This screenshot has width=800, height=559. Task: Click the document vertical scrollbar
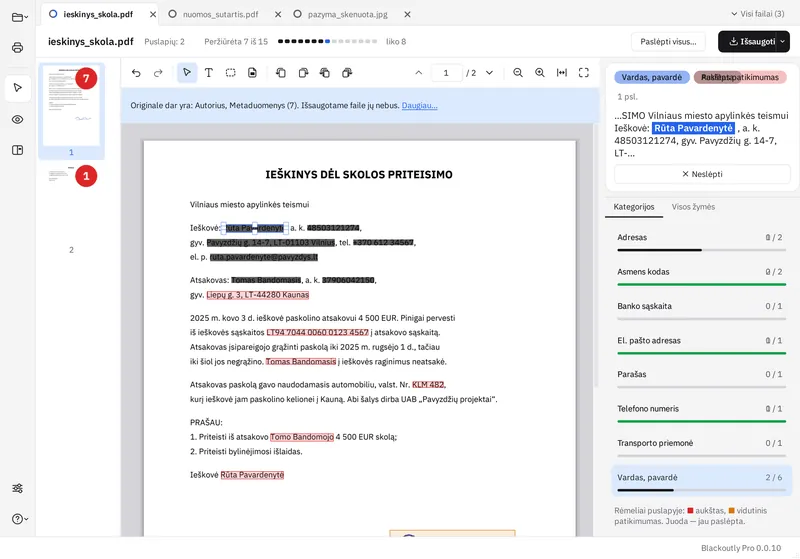(x=595, y=255)
